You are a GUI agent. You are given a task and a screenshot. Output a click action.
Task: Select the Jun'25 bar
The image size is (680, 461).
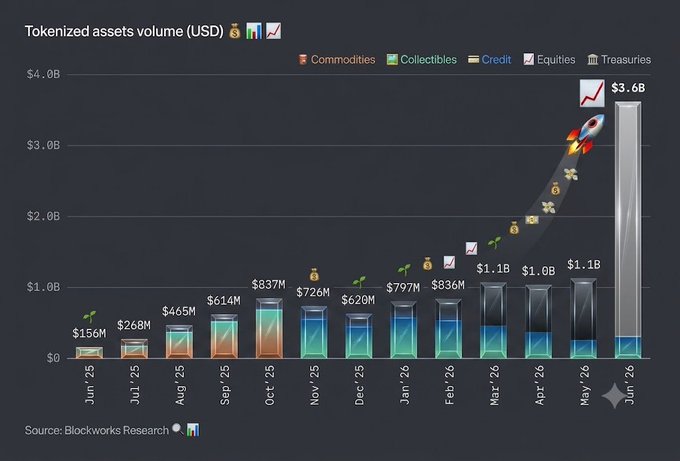point(89,353)
